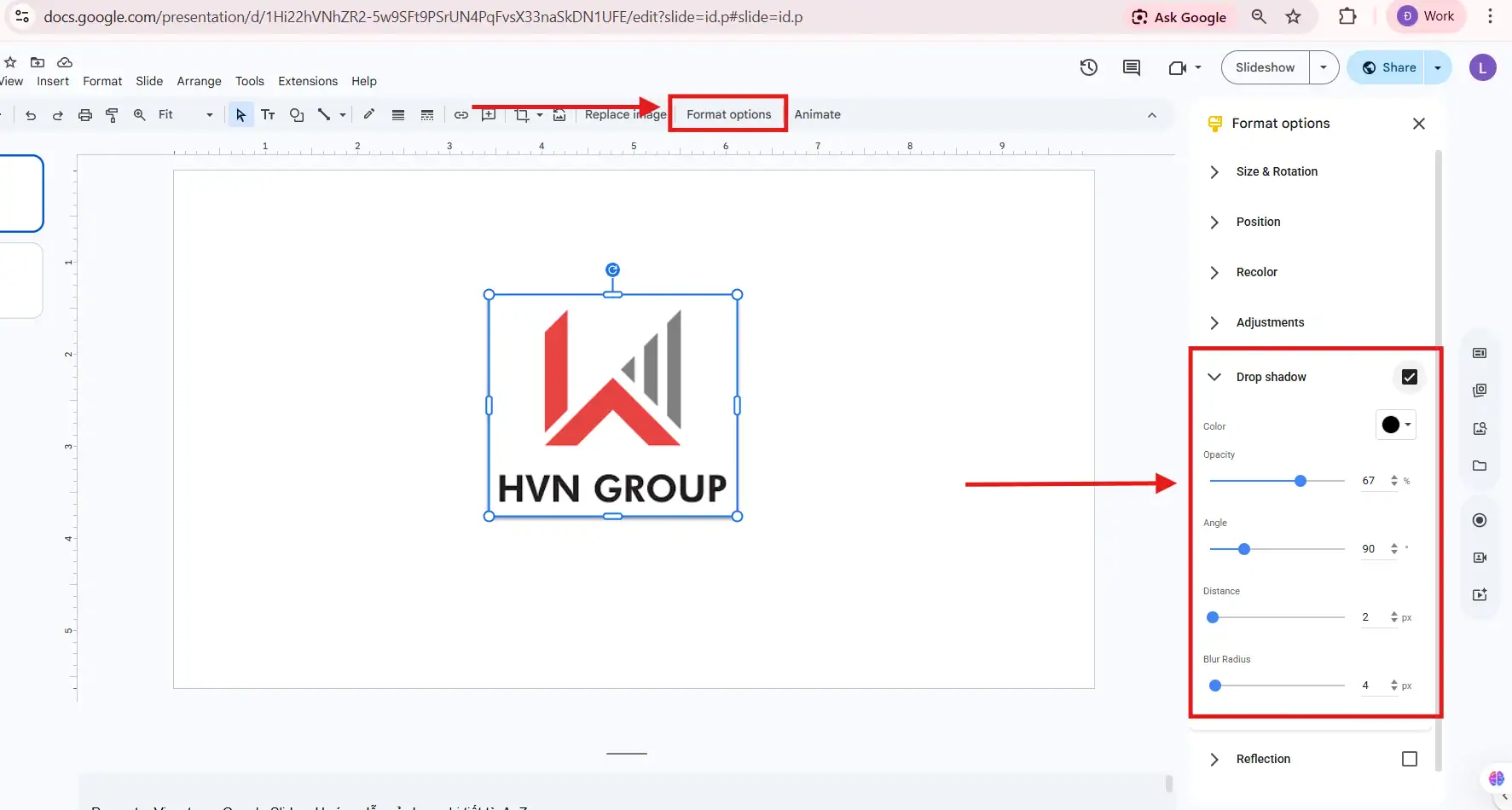Click the undo arrow in toolbar
The width and height of the screenshot is (1512, 810).
pos(31,115)
